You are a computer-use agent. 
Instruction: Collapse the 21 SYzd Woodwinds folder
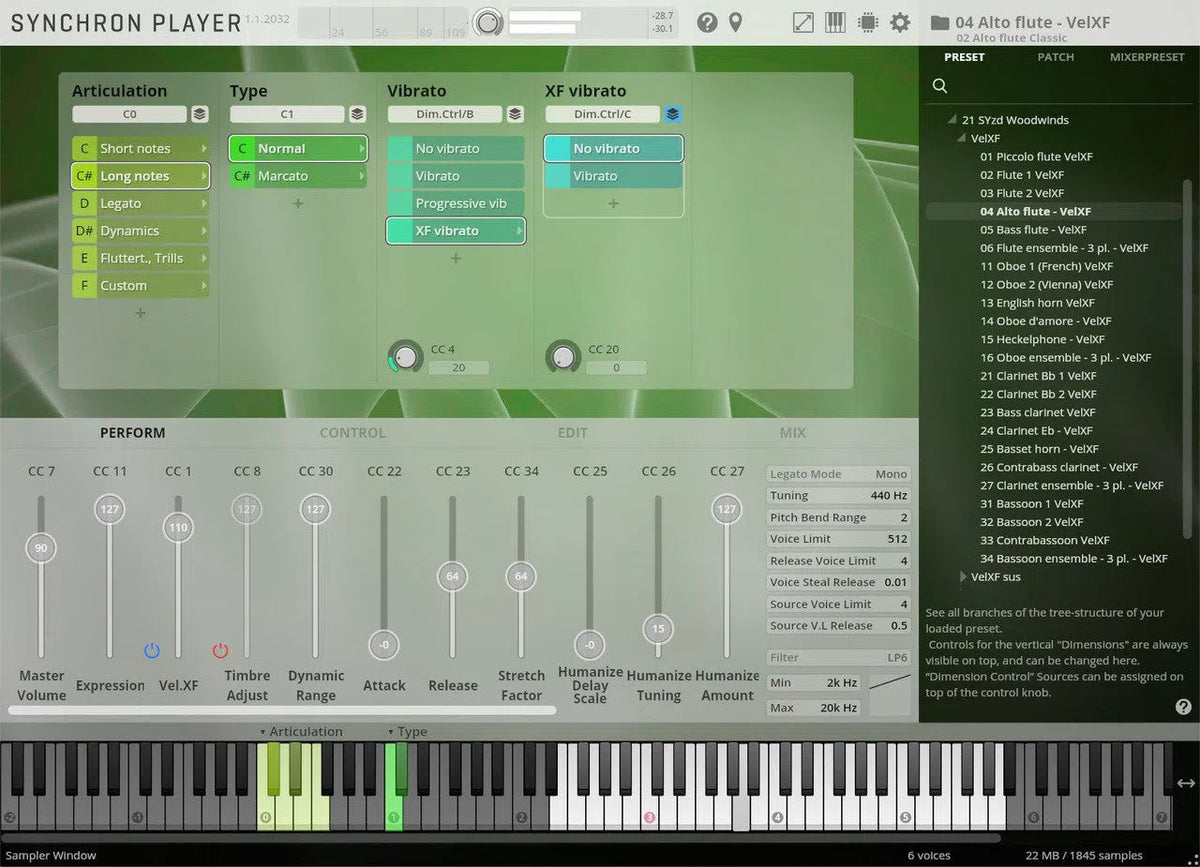tap(954, 120)
